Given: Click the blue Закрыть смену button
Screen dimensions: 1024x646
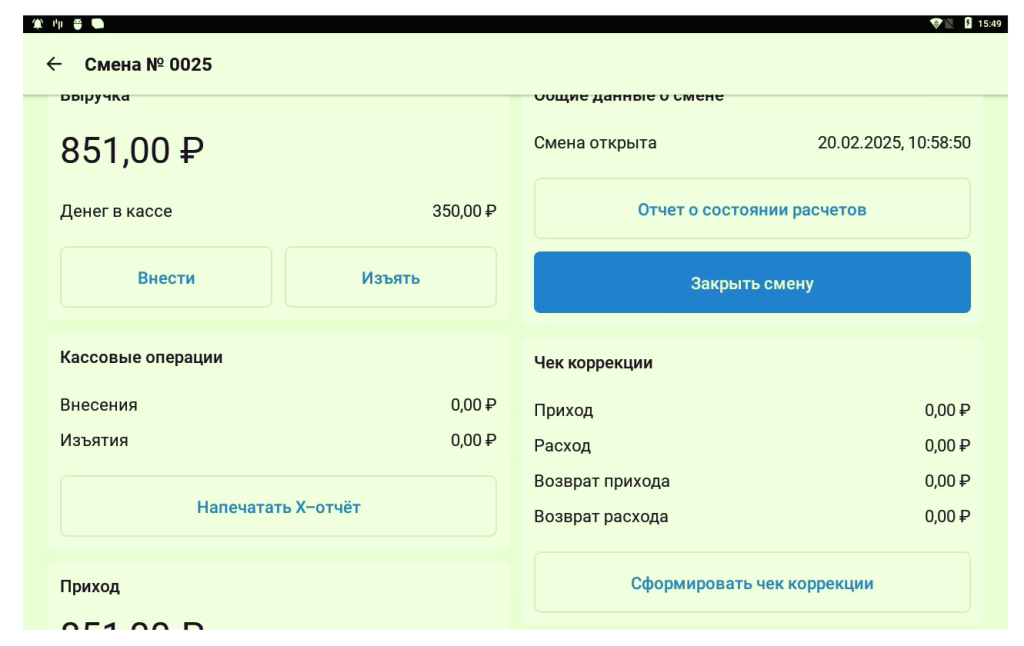Looking at the screenshot, I should (x=752, y=283).
